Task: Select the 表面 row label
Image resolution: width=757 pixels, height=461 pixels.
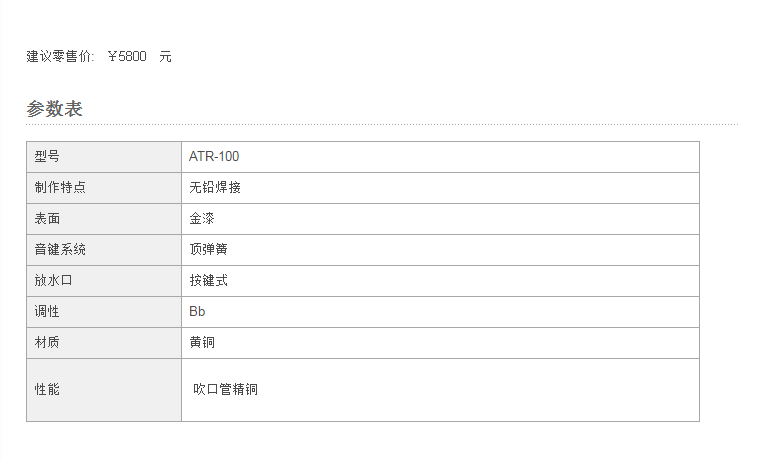Action: click(104, 219)
